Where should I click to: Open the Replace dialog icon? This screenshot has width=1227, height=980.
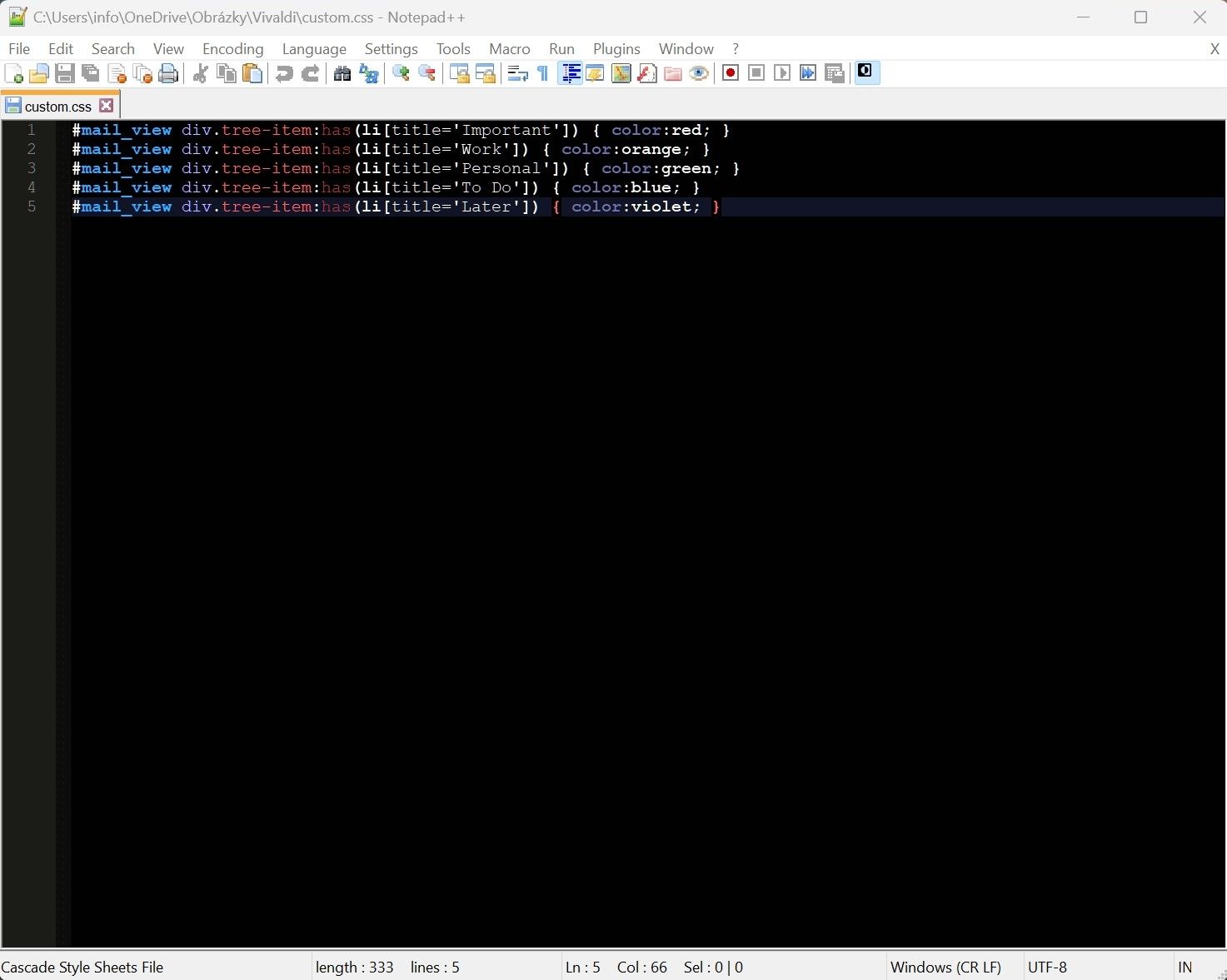tap(368, 73)
